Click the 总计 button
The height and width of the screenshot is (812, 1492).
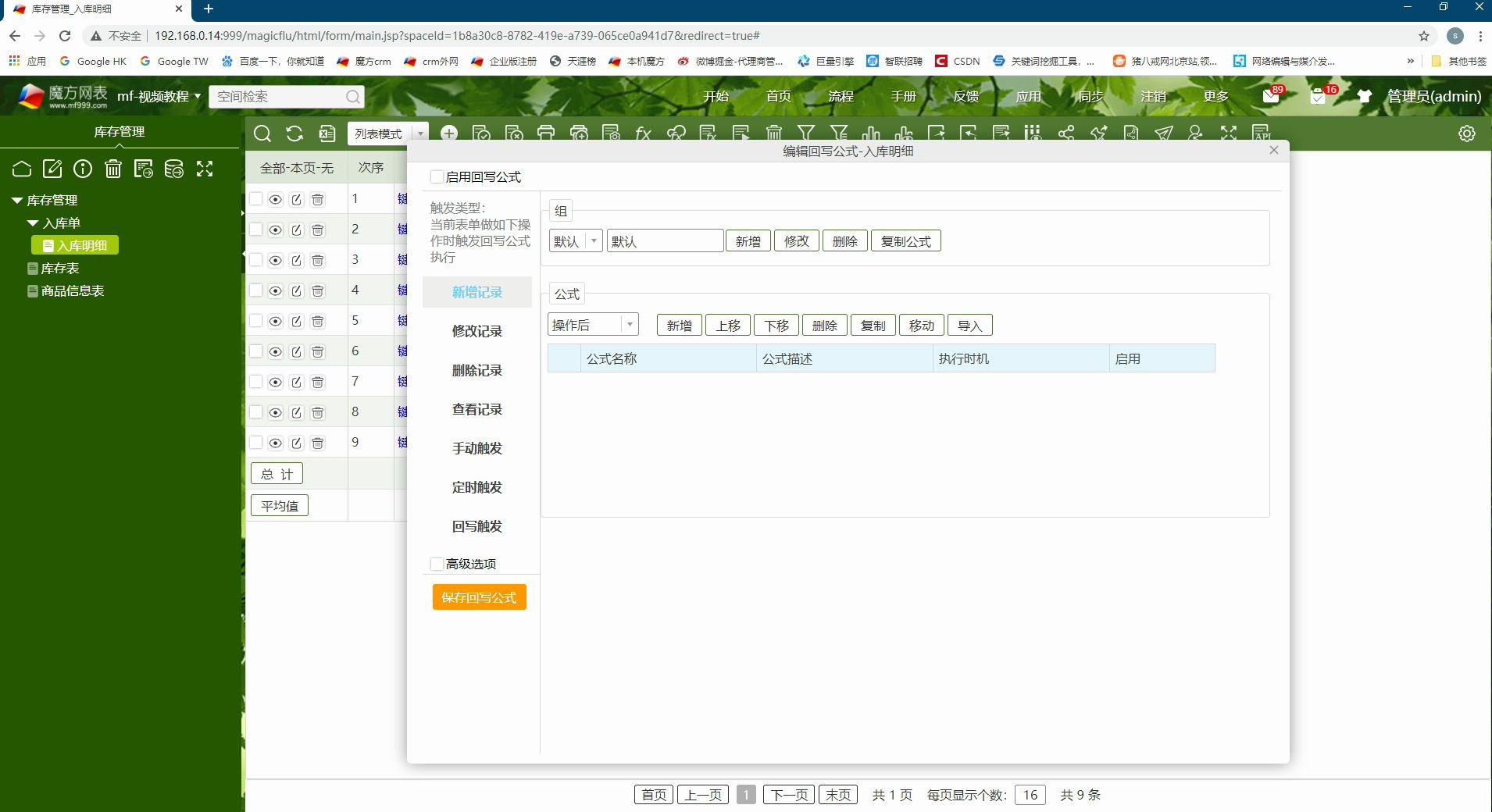277,474
